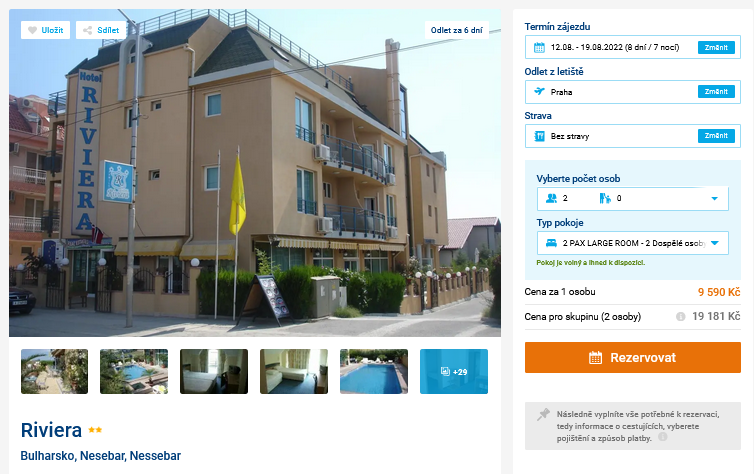Click the info icon next to group price
Viewport: 754px width, 474px height.
click(x=680, y=316)
